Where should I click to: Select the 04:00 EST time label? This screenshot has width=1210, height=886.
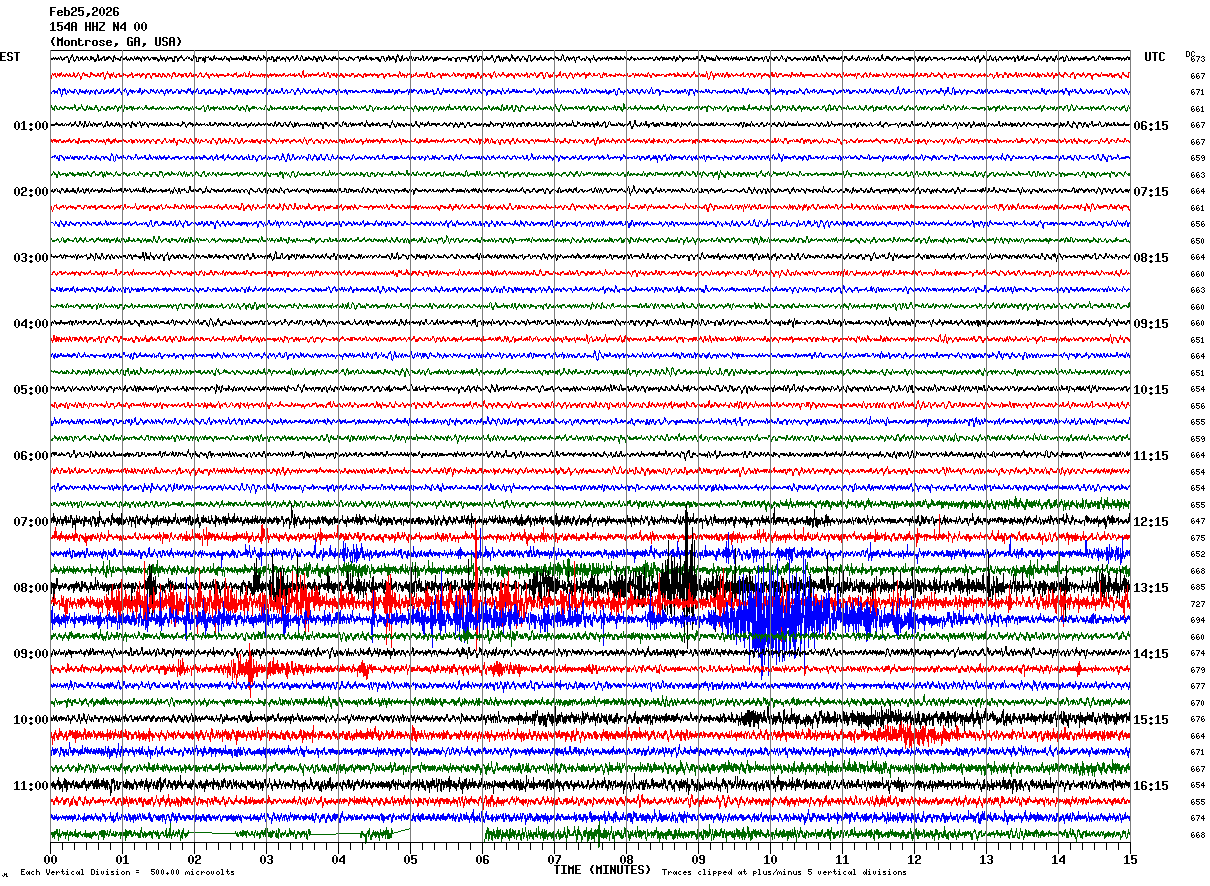(x=30, y=324)
